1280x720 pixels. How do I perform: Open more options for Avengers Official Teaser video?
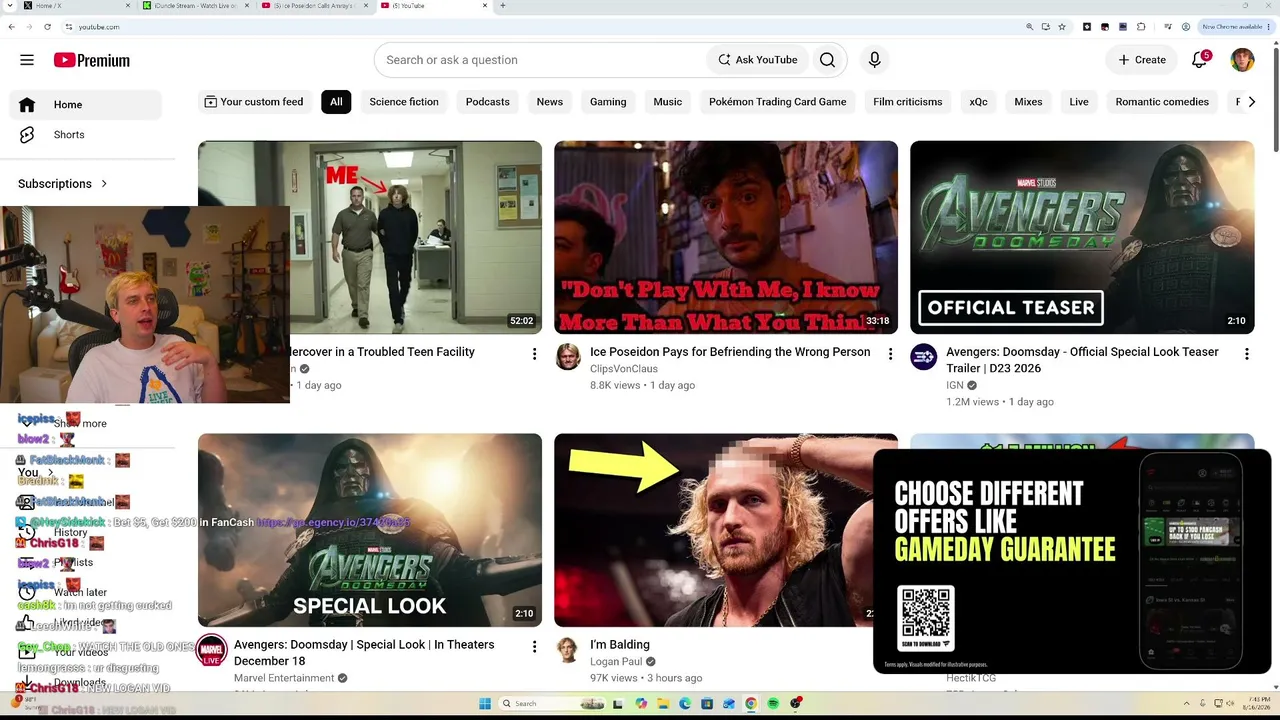pyautogui.click(x=1246, y=354)
